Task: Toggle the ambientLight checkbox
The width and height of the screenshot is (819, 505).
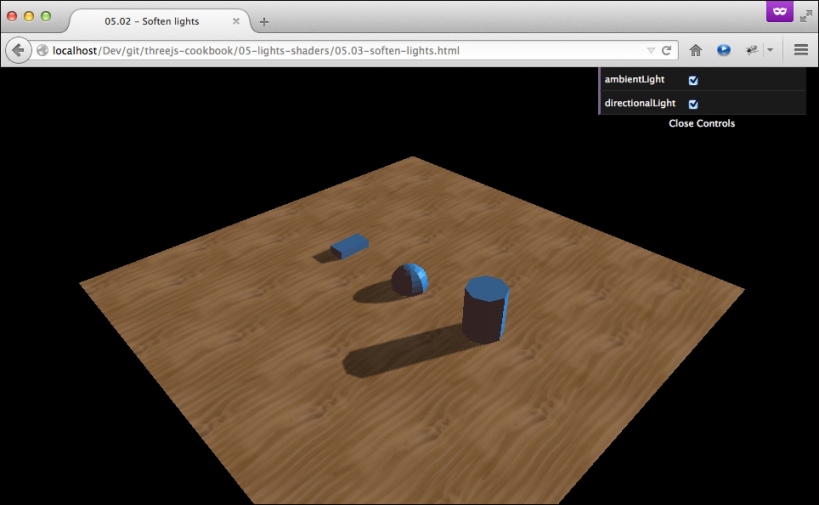Action: coord(693,80)
